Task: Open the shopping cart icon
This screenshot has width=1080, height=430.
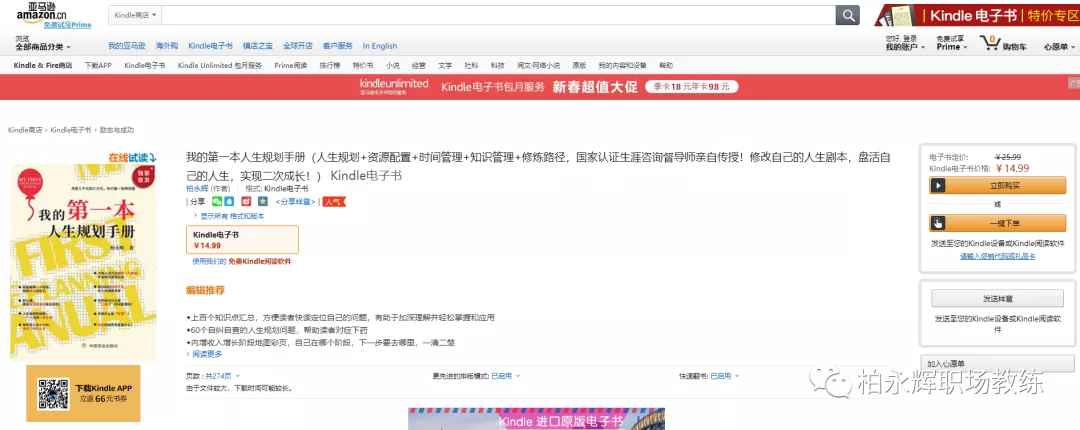Action: click(x=990, y=43)
